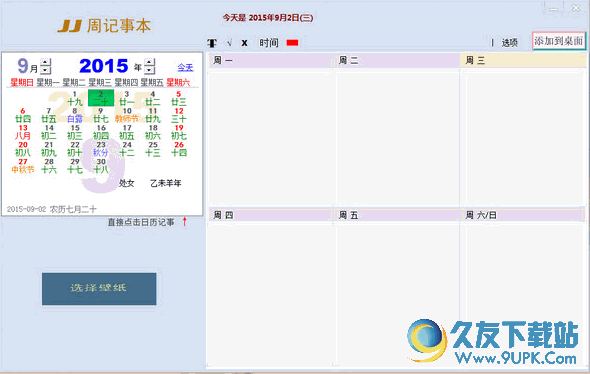Click the 周一 note header
Viewport: 590px width, 374px height.
point(271,61)
